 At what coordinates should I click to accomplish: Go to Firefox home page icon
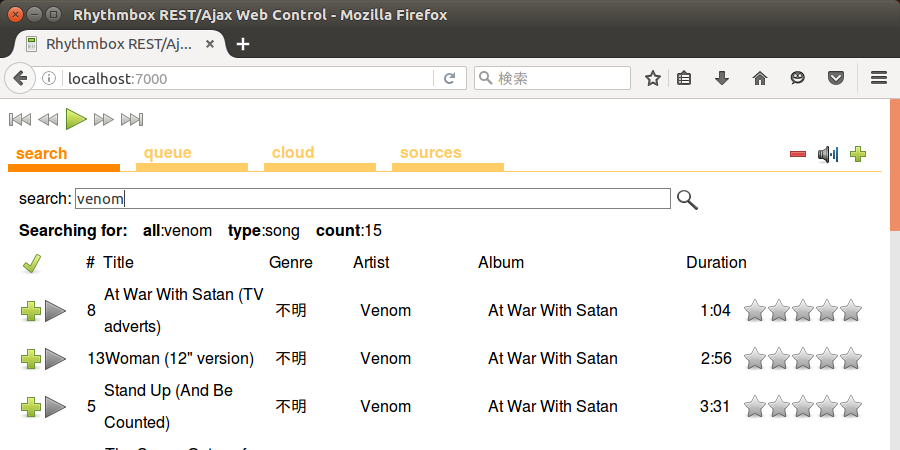pos(760,78)
